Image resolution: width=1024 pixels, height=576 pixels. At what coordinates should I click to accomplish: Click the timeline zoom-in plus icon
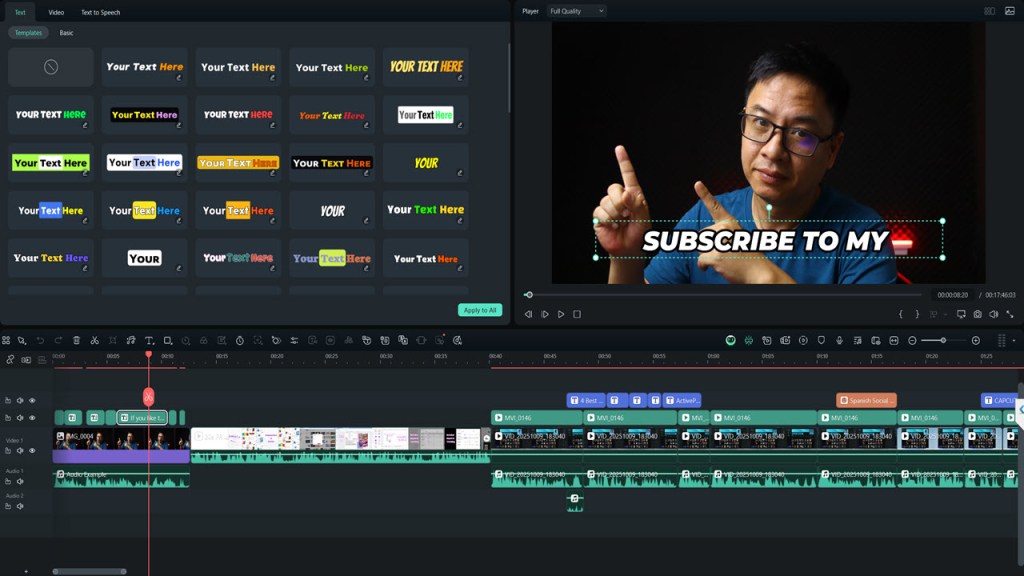pos(976,341)
